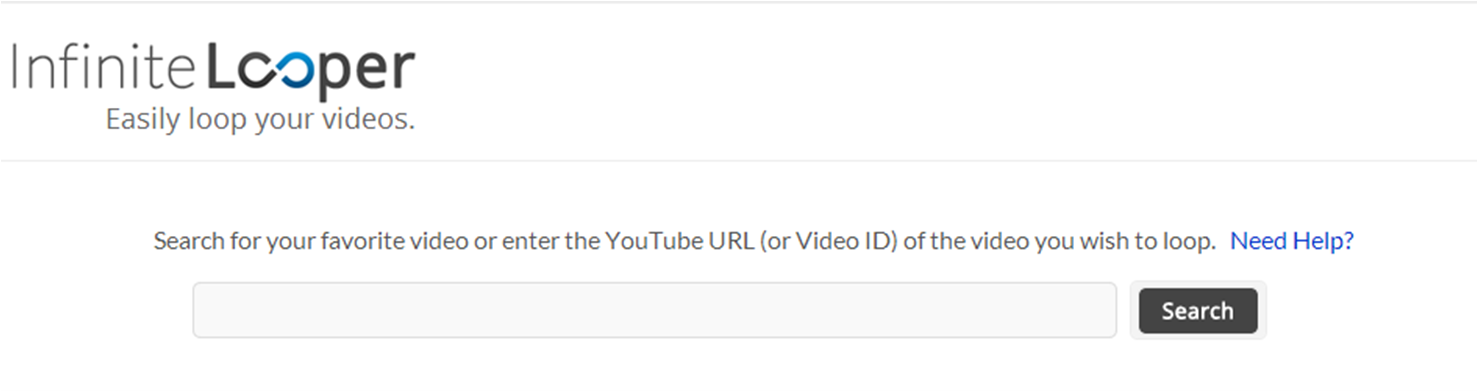Click the instruction text about YouTube URL

point(684,241)
